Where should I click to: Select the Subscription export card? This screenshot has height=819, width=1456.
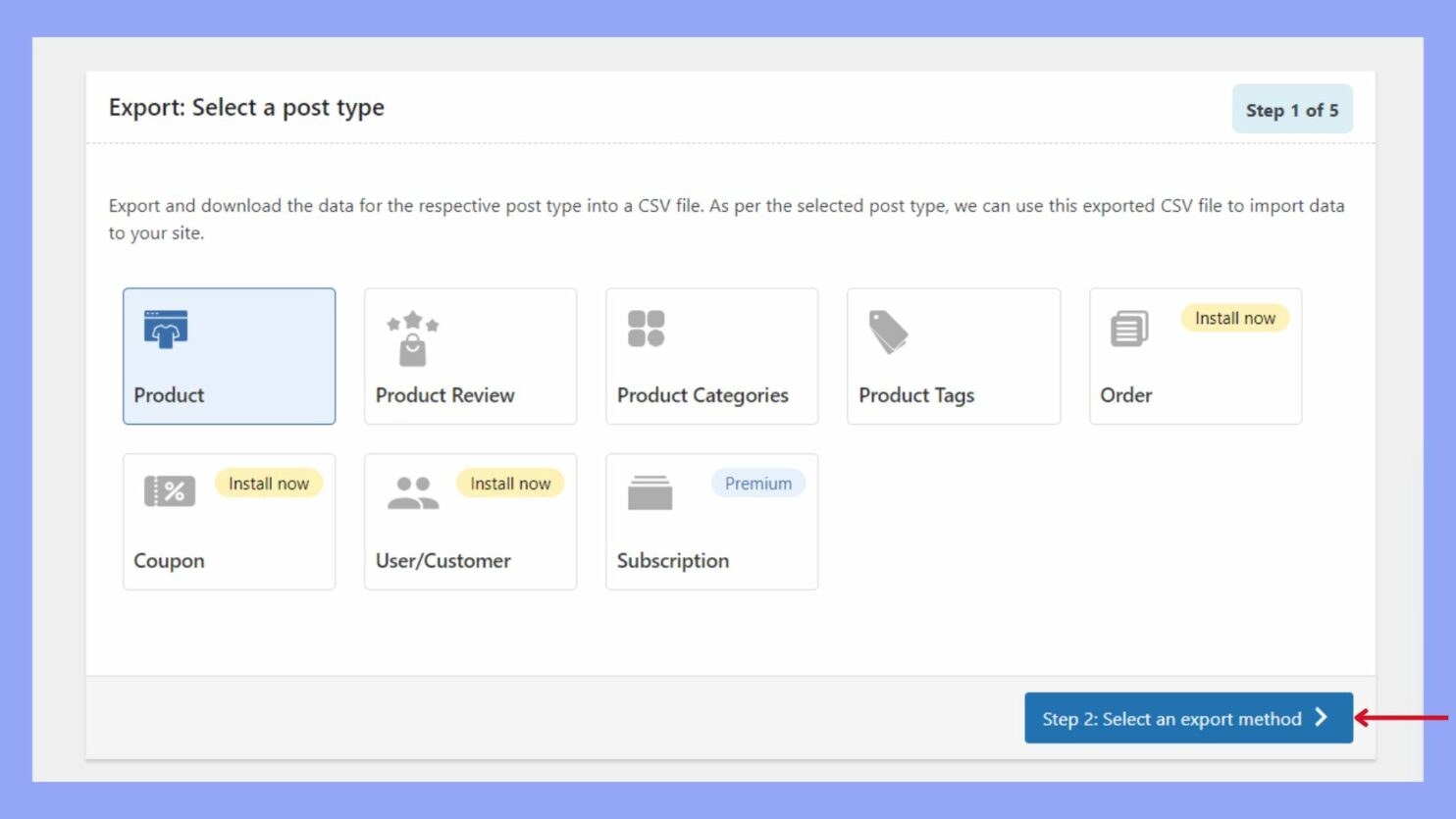coord(711,522)
